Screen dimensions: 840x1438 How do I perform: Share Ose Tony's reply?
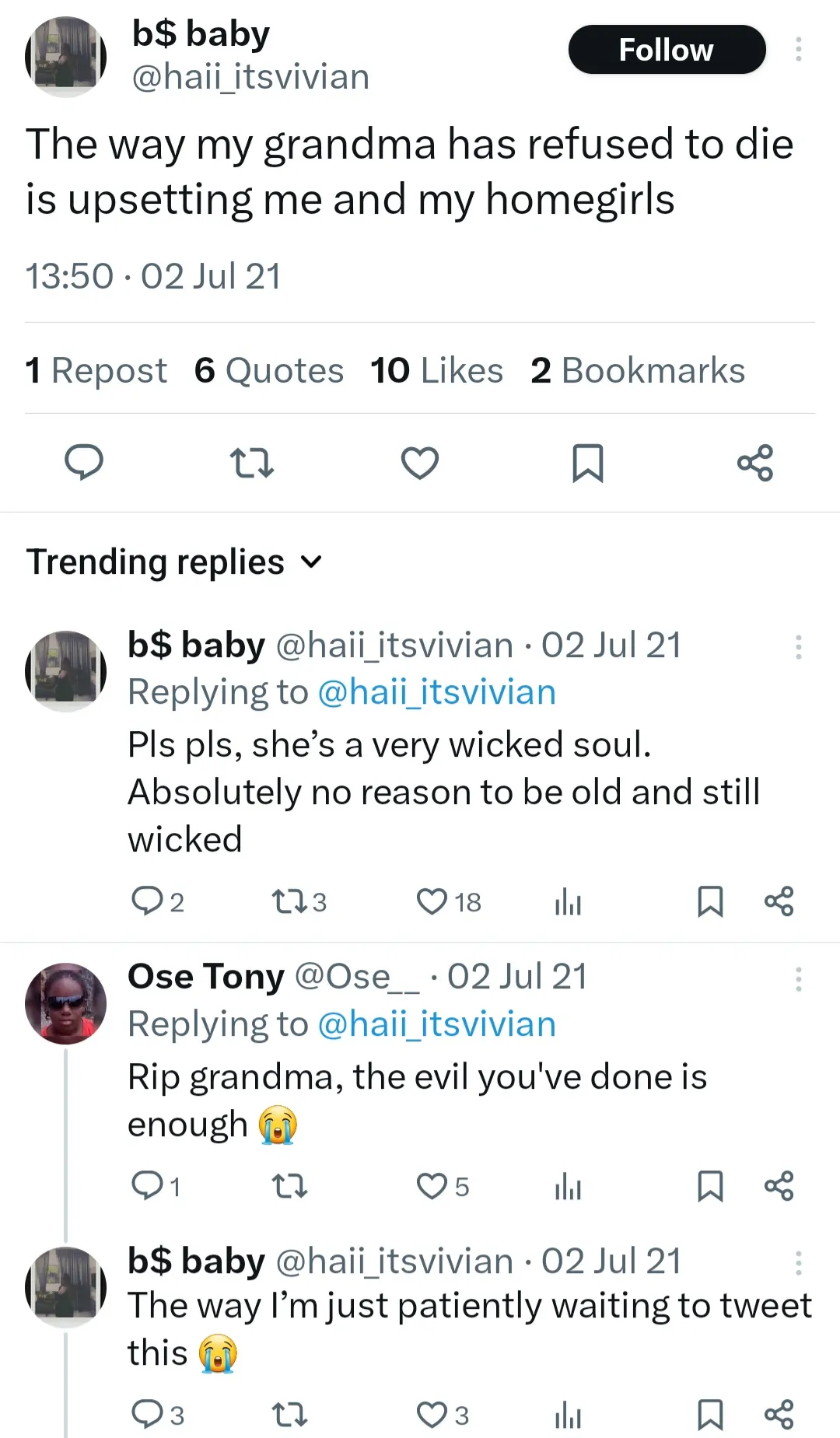779,1187
